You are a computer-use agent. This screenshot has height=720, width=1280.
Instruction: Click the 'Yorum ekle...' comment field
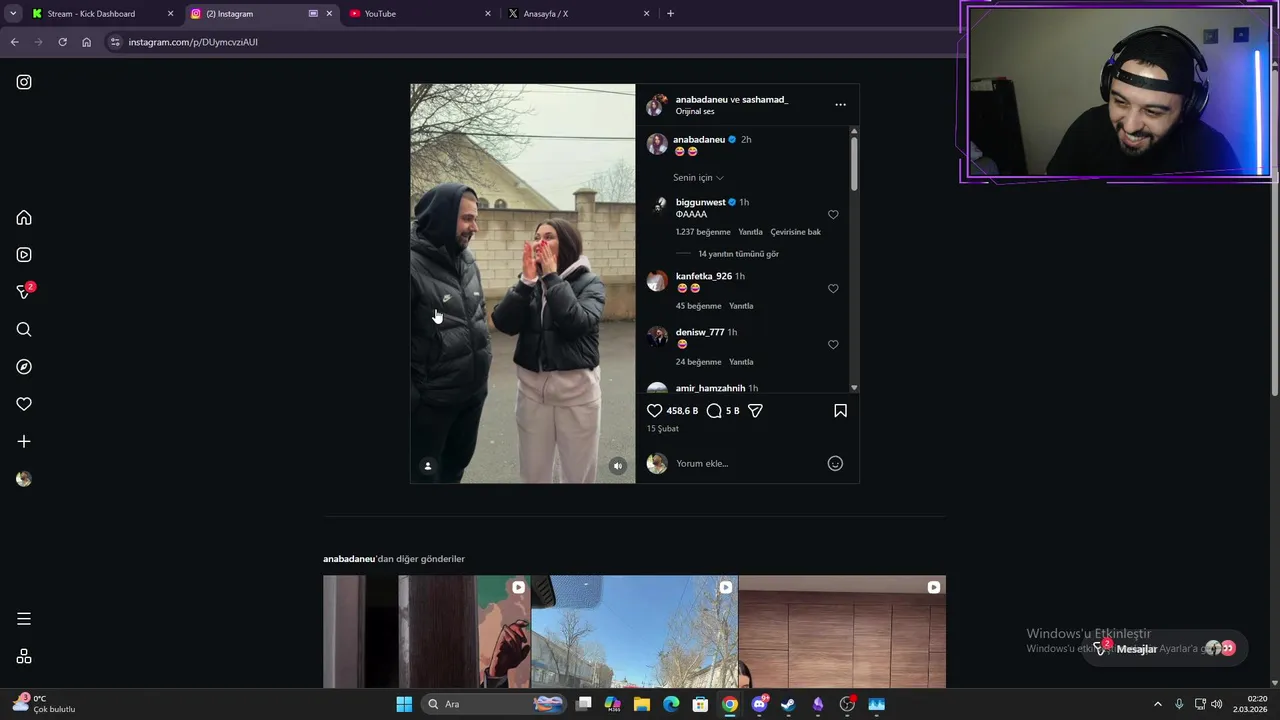(745, 463)
